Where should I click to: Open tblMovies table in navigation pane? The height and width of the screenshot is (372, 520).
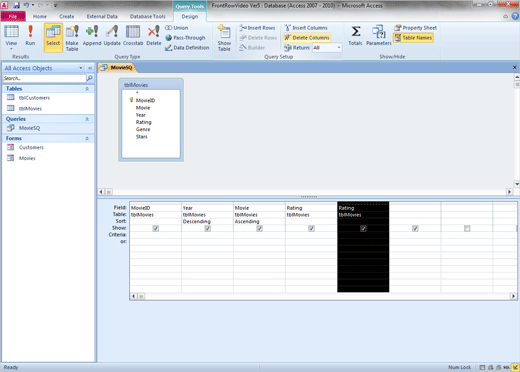tap(30, 108)
